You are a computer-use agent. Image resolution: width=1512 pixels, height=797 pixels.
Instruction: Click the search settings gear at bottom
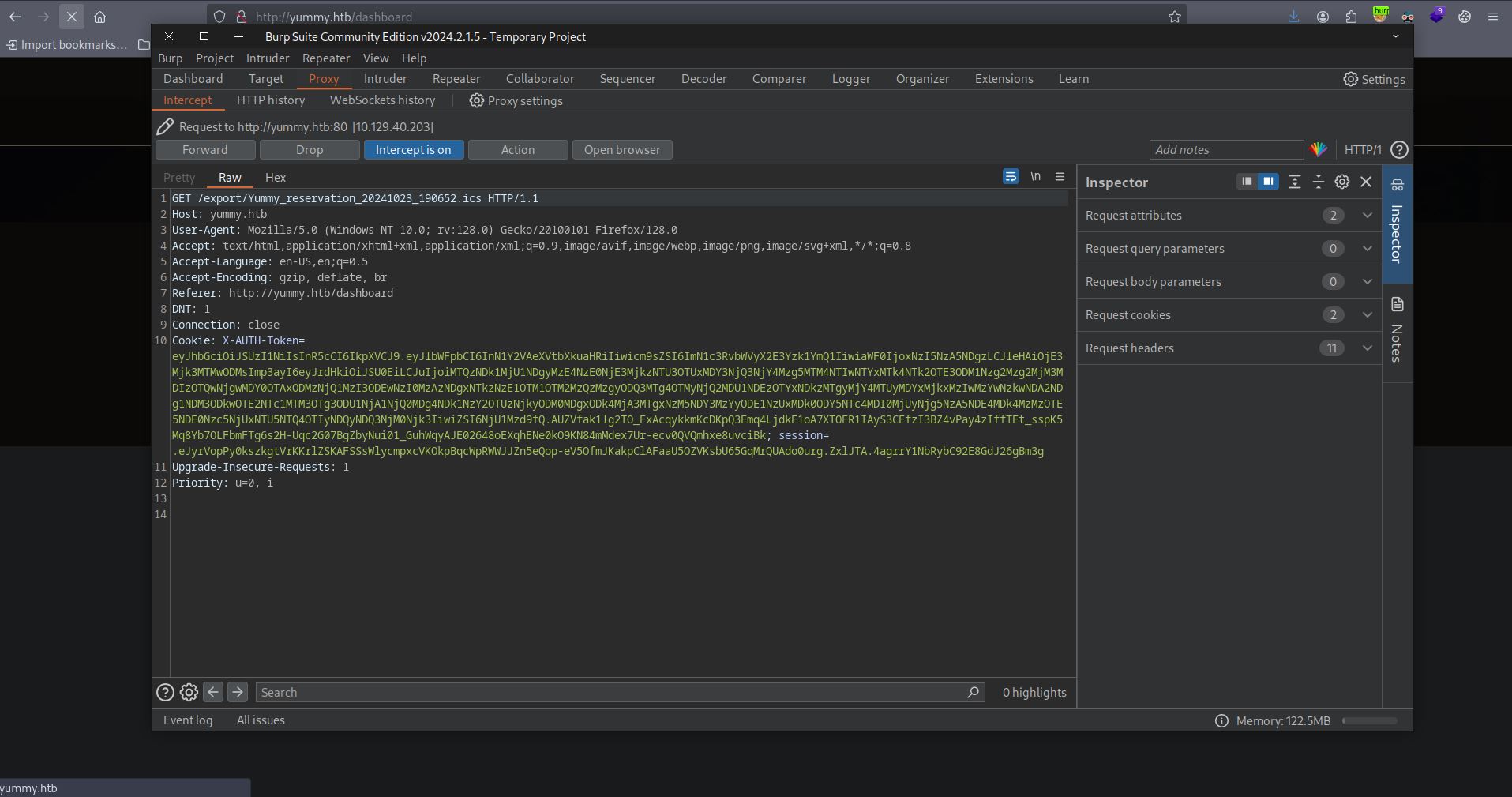pyautogui.click(x=189, y=693)
